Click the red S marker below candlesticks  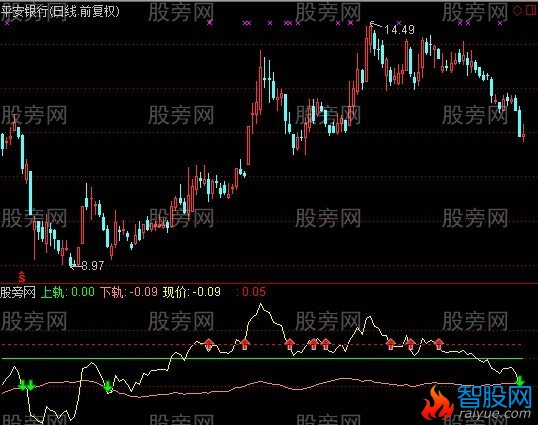(22, 276)
